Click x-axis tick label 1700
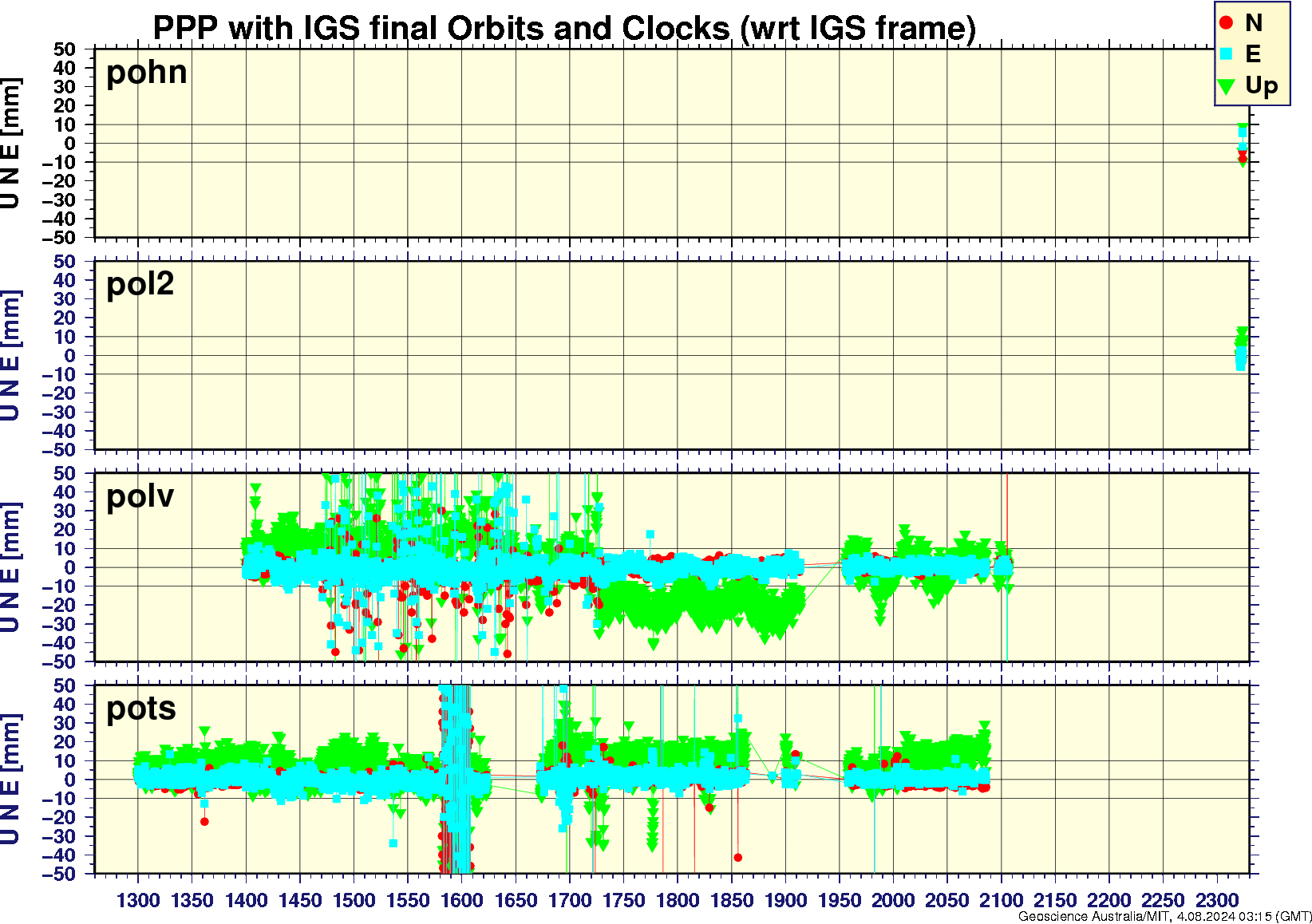Screen dimensions: 1312x924 click(x=570, y=901)
